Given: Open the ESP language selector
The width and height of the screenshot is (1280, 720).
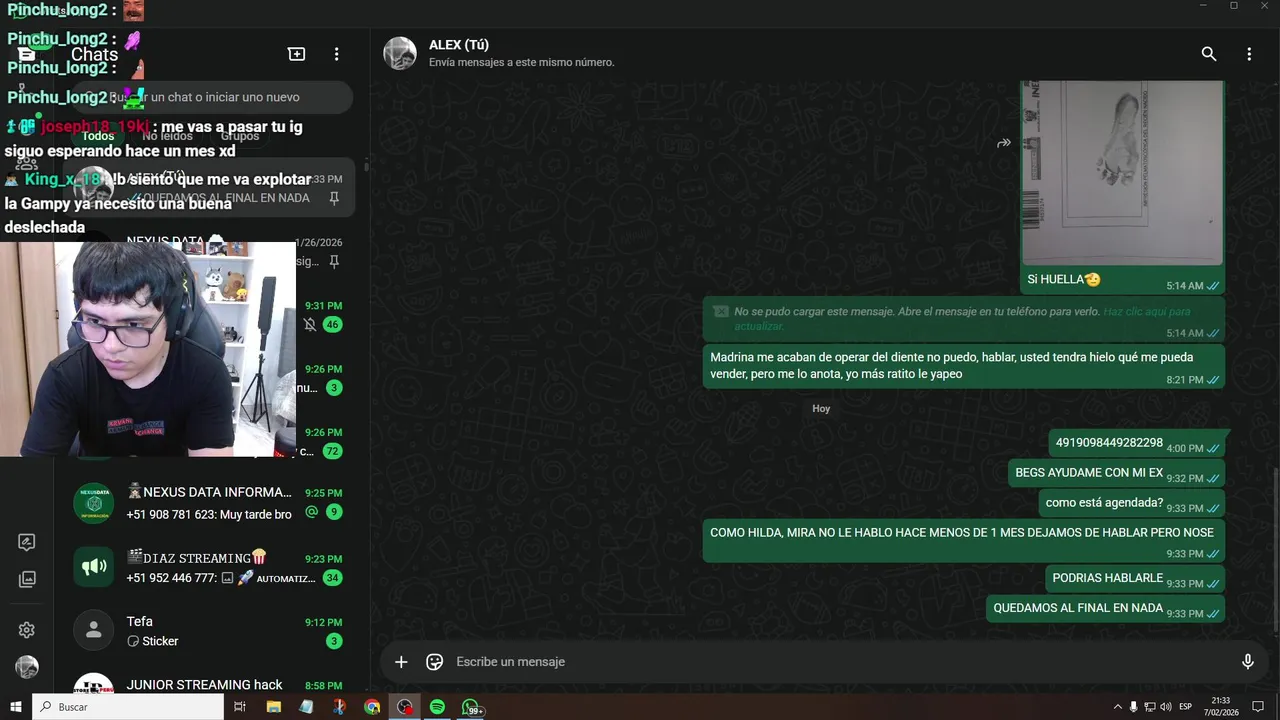Looking at the screenshot, I should pyautogui.click(x=1186, y=707).
